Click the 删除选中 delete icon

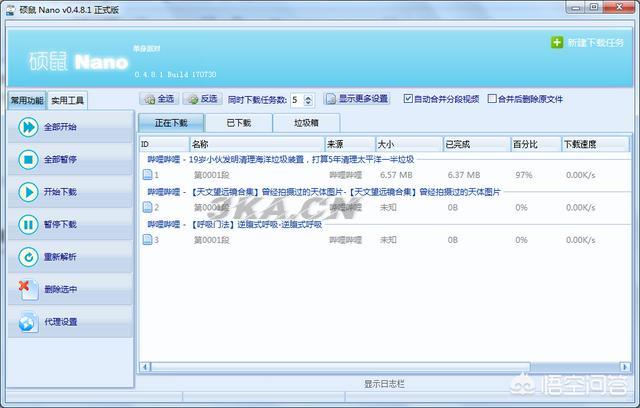(x=28, y=289)
